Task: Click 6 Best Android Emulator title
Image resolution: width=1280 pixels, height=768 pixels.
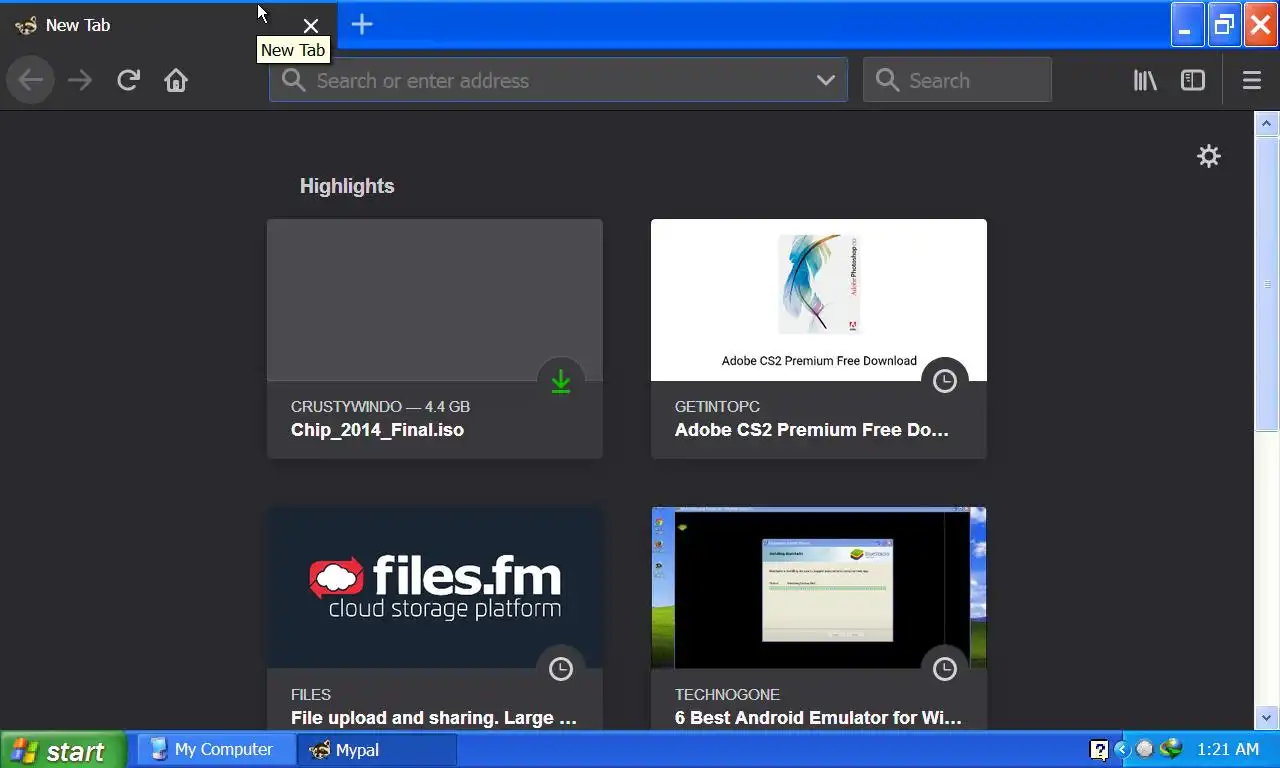Action: coord(818,718)
